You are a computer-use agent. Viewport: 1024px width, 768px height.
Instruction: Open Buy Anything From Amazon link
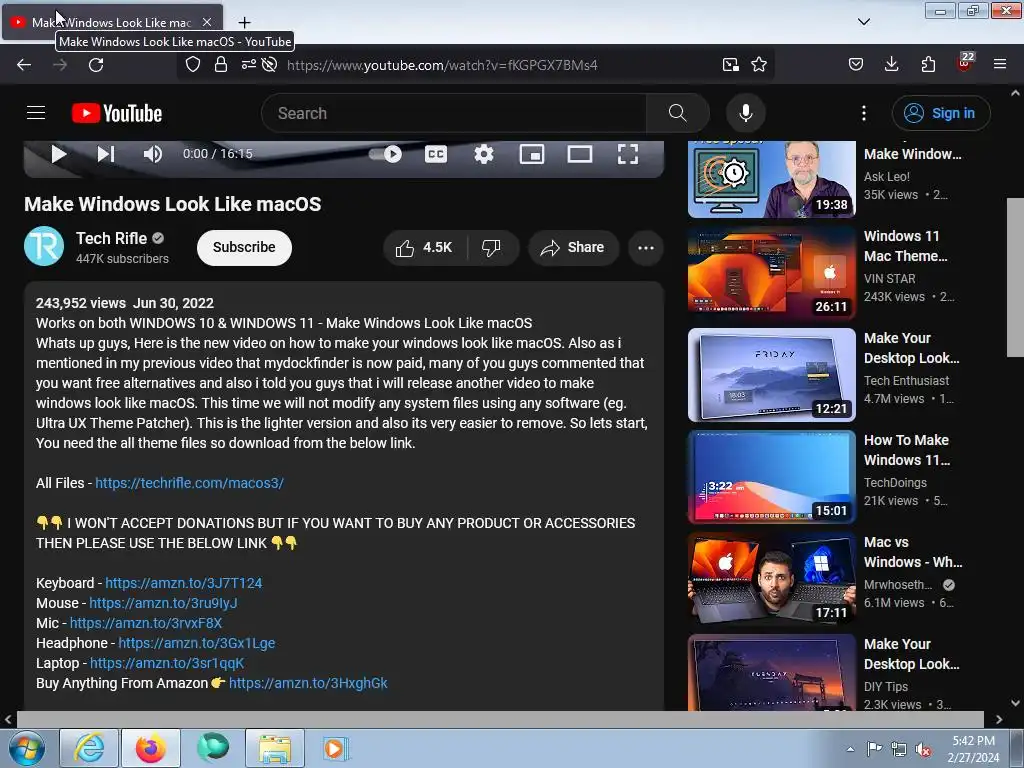tap(308, 683)
